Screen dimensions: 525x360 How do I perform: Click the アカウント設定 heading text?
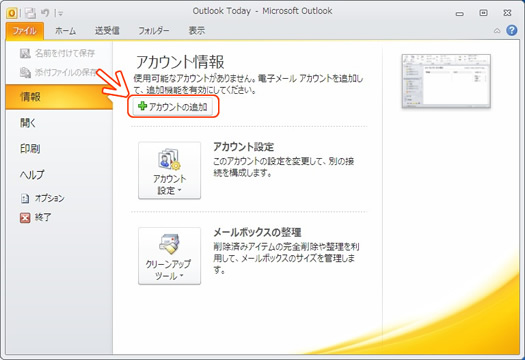tap(243, 147)
